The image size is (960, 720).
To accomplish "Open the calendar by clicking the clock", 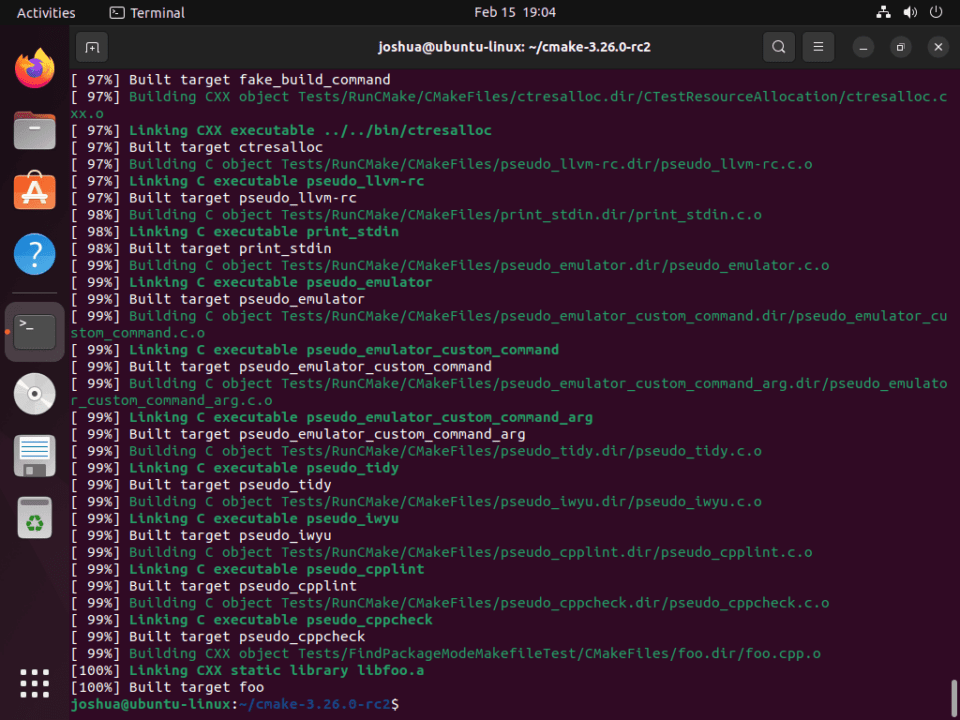I will (514, 12).
